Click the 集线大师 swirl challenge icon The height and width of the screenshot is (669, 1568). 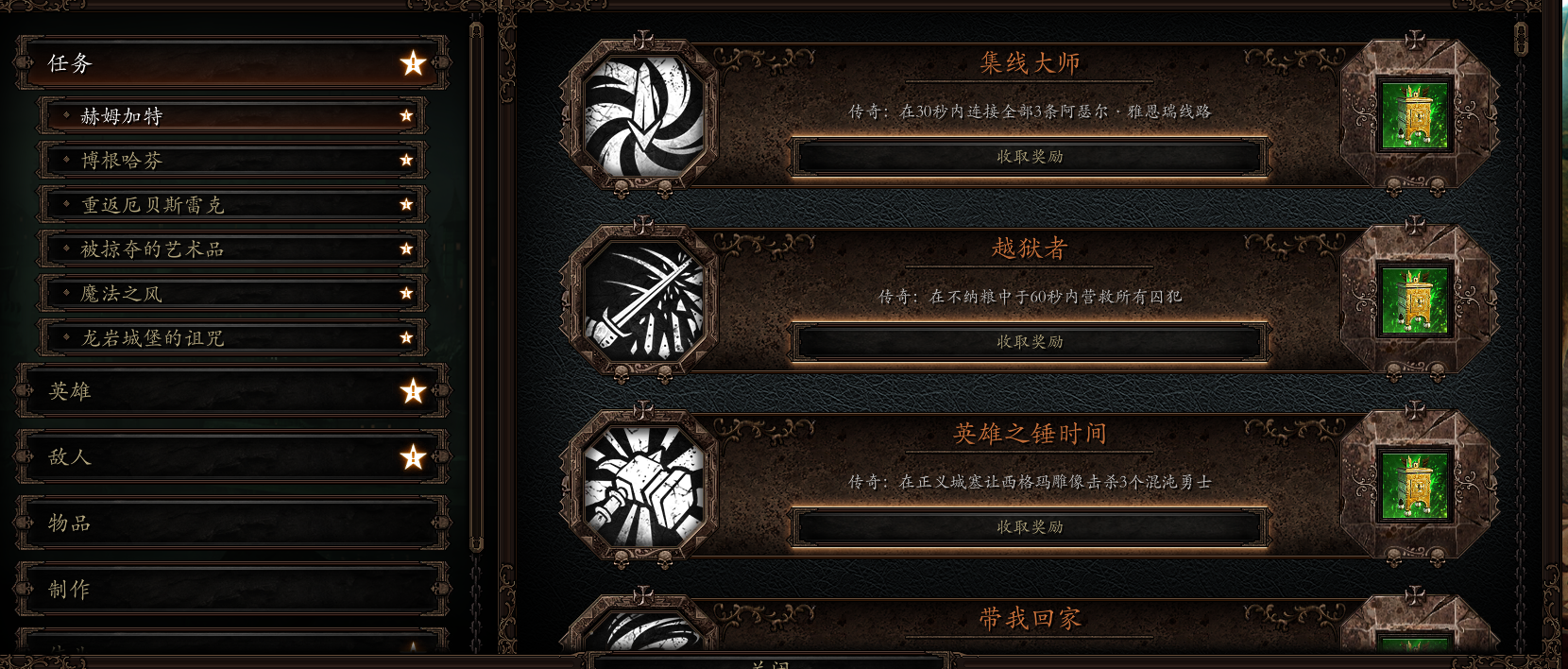tap(643, 117)
